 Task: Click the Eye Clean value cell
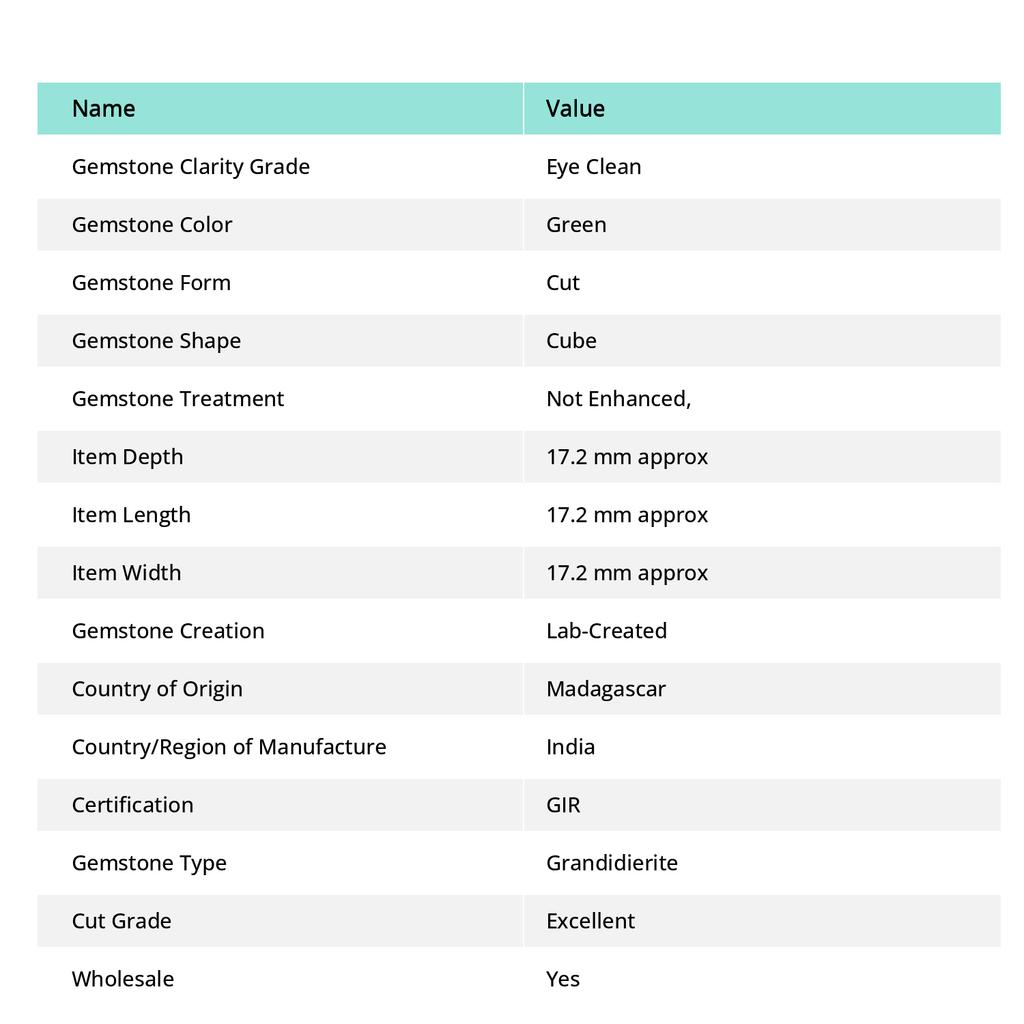click(x=593, y=167)
